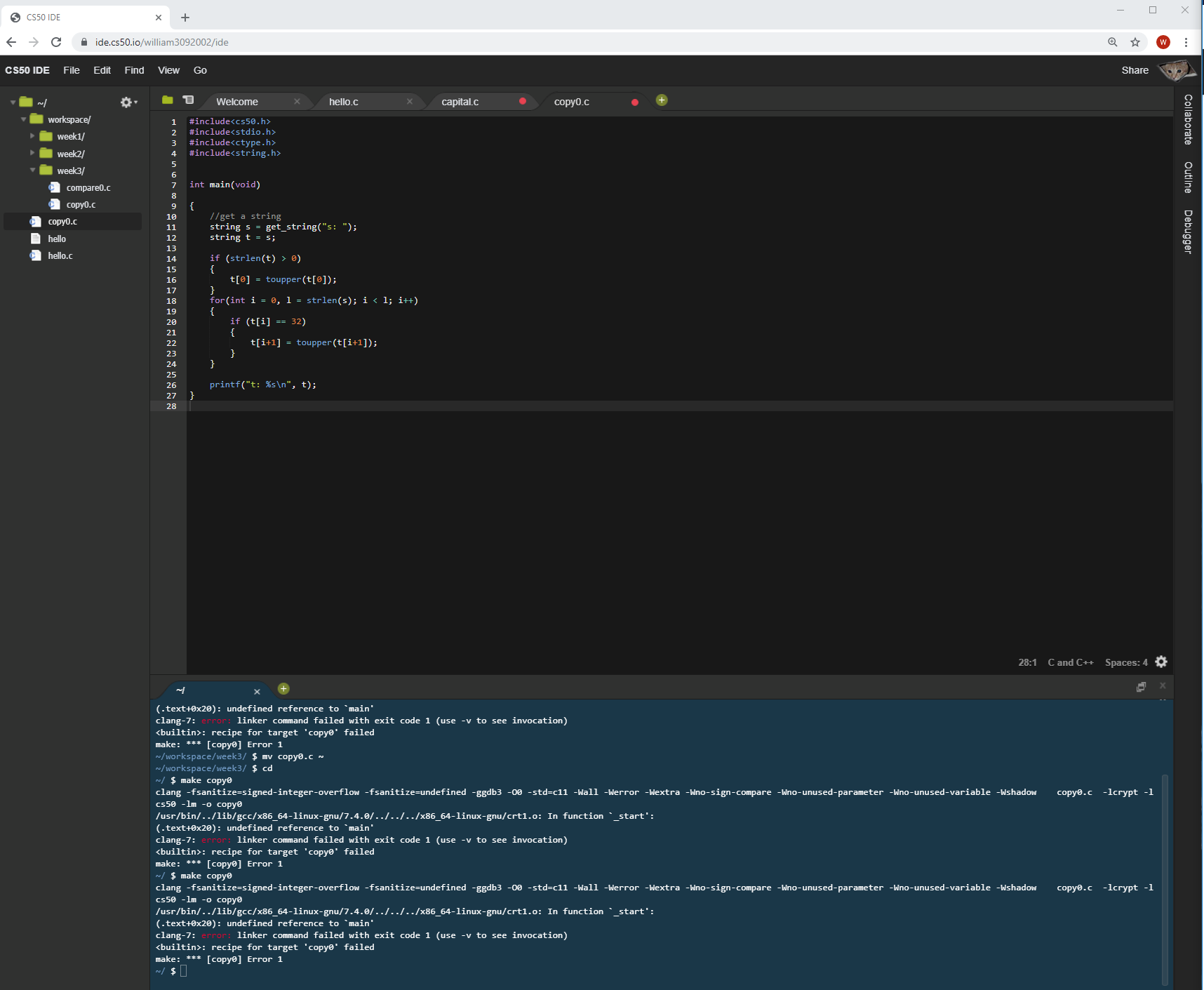Viewport: 1204px width, 990px height.
Task: Open the View menu
Action: tap(168, 70)
